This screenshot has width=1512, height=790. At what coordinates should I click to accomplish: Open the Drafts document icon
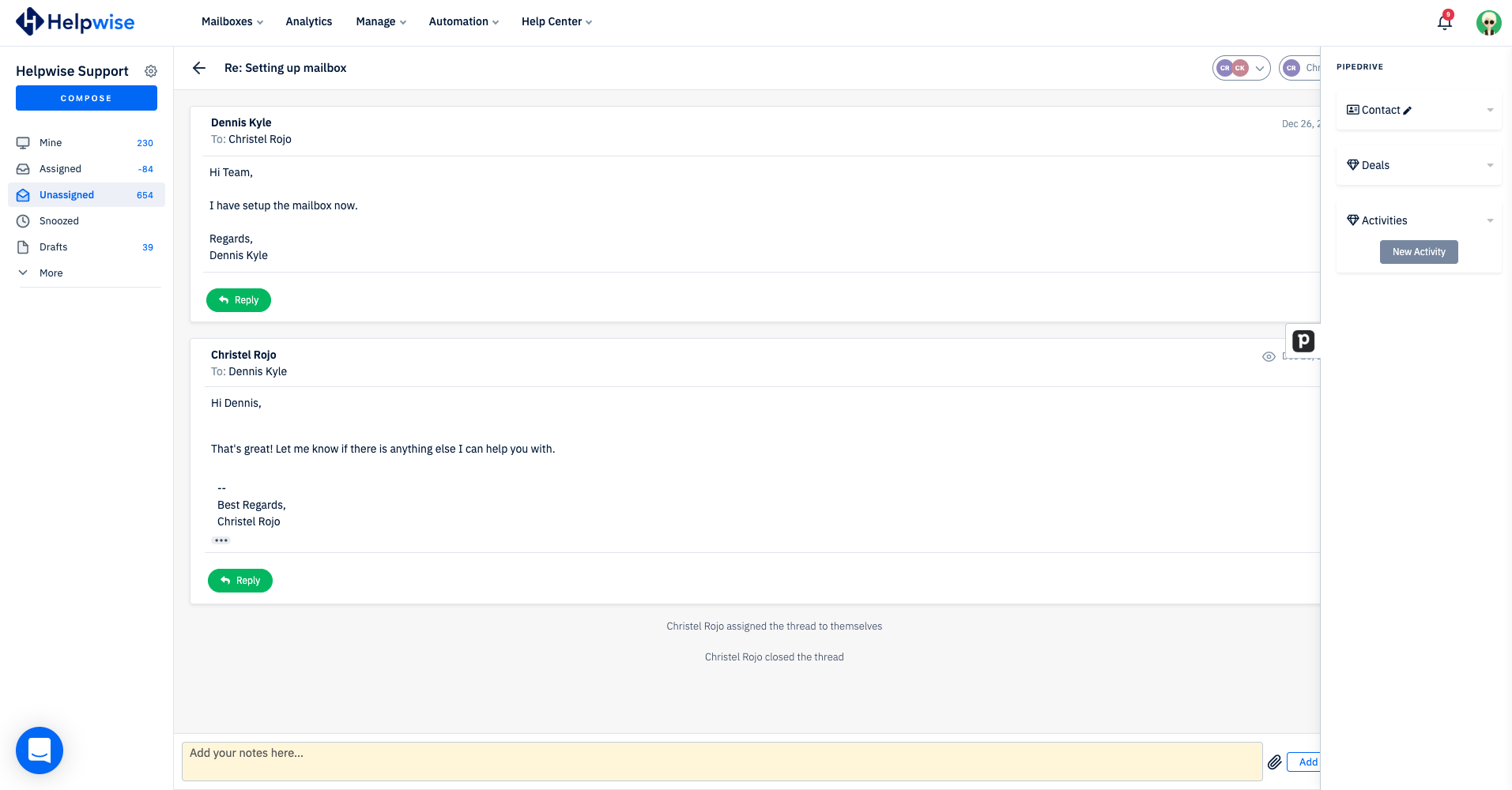23,246
